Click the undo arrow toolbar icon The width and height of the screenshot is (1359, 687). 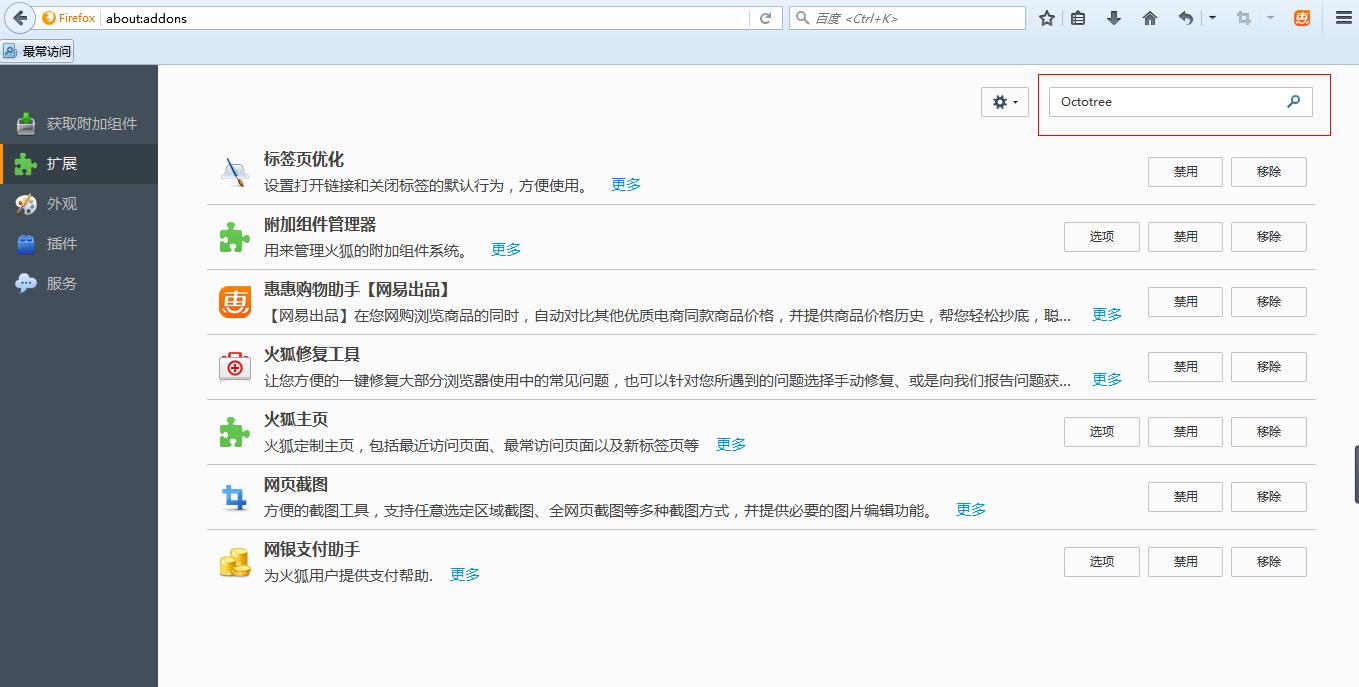coord(1186,18)
